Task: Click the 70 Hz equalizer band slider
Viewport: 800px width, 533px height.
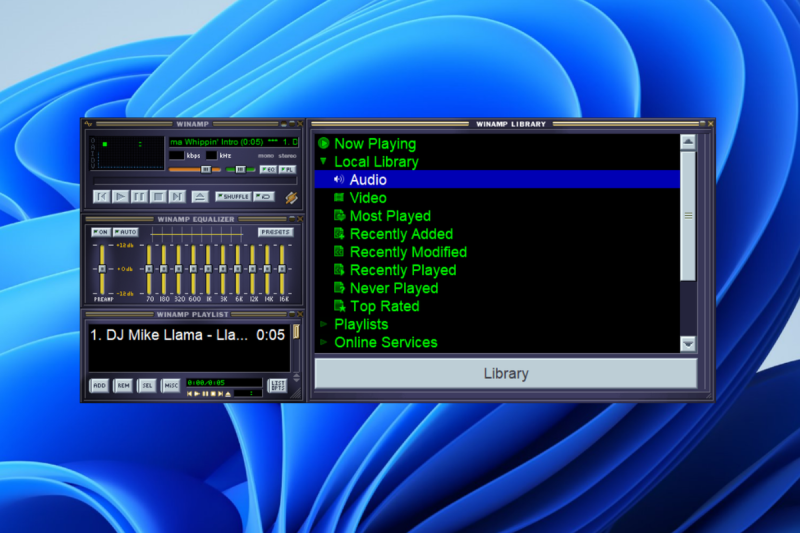Action: tap(149, 269)
